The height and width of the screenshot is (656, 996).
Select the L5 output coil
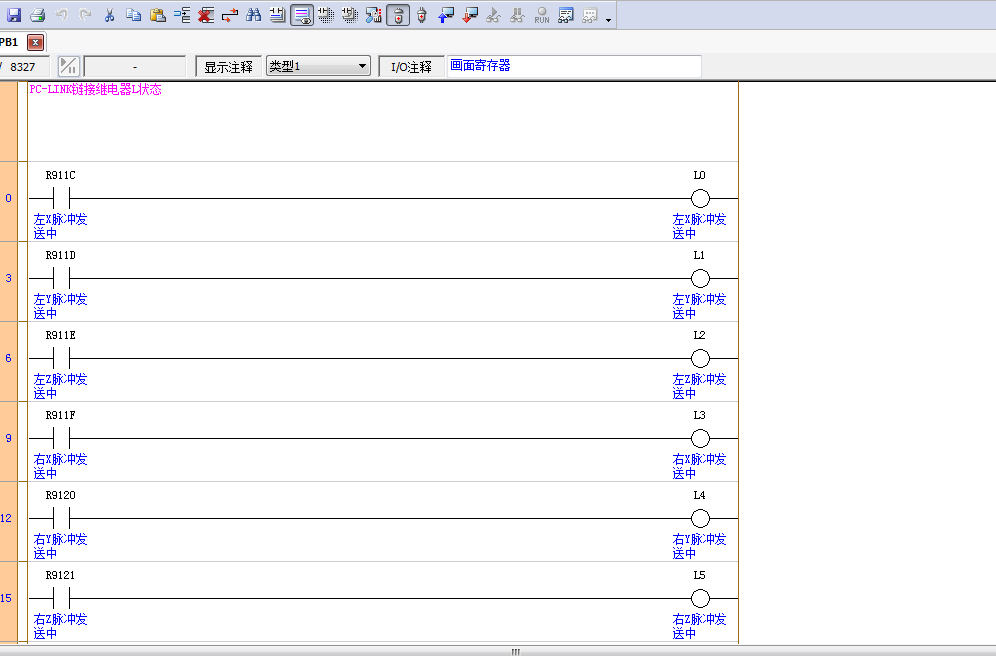tap(700, 598)
